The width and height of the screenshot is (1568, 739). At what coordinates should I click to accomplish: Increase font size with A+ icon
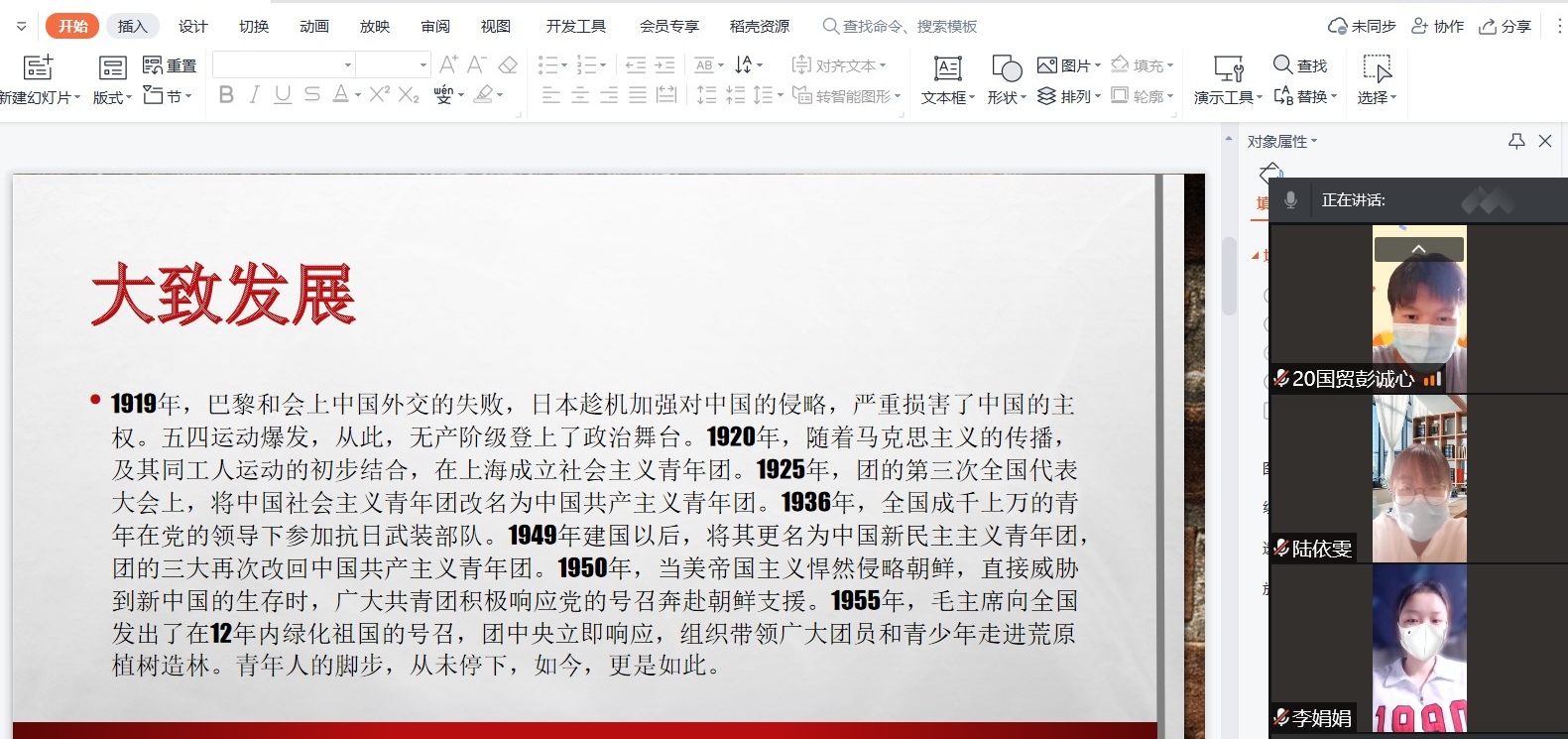(x=448, y=65)
